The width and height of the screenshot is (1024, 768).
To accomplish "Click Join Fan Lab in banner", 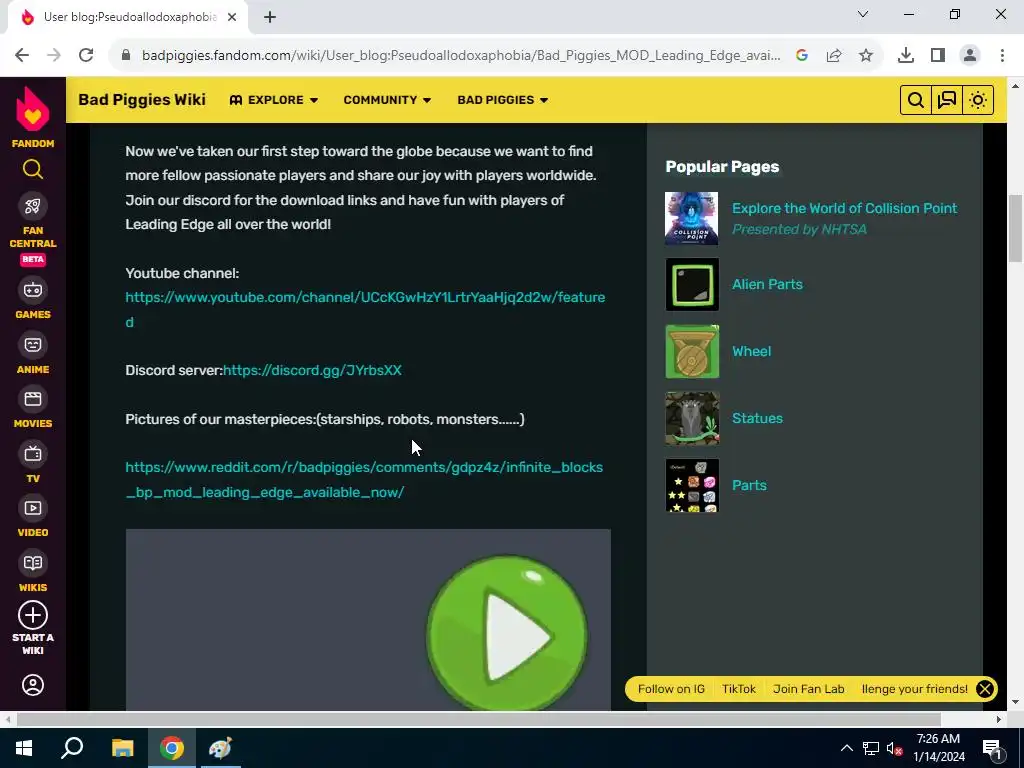I will click(808, 689).
